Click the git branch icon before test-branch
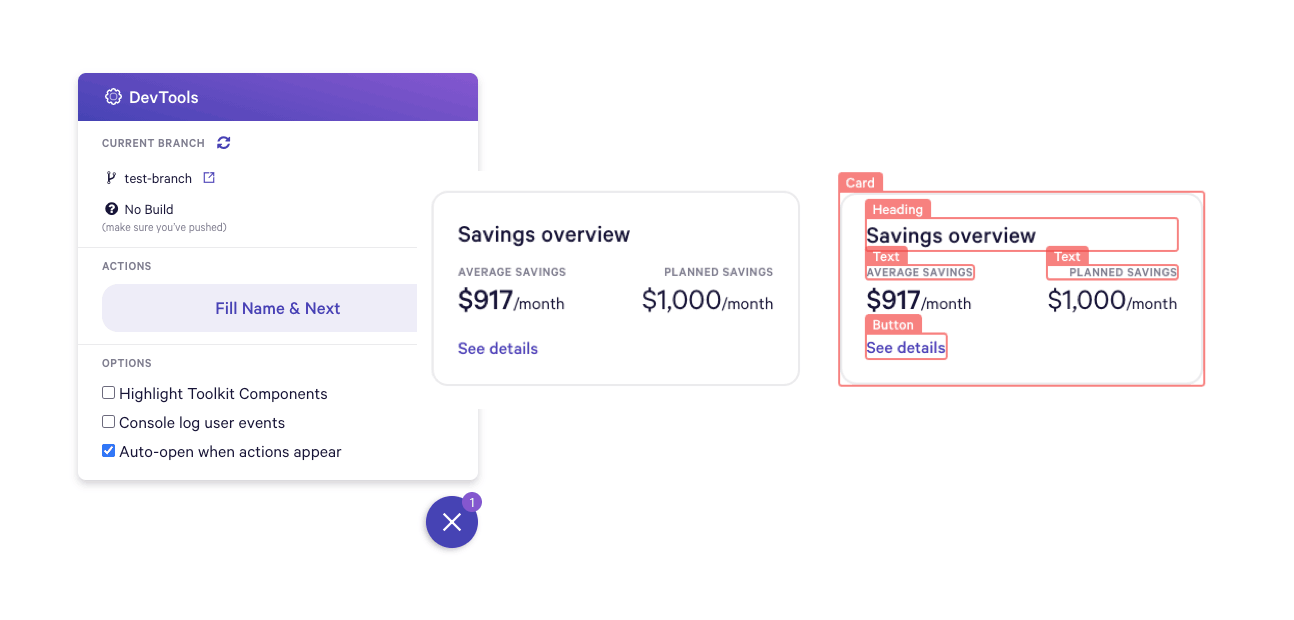 [x=111, y=178]
